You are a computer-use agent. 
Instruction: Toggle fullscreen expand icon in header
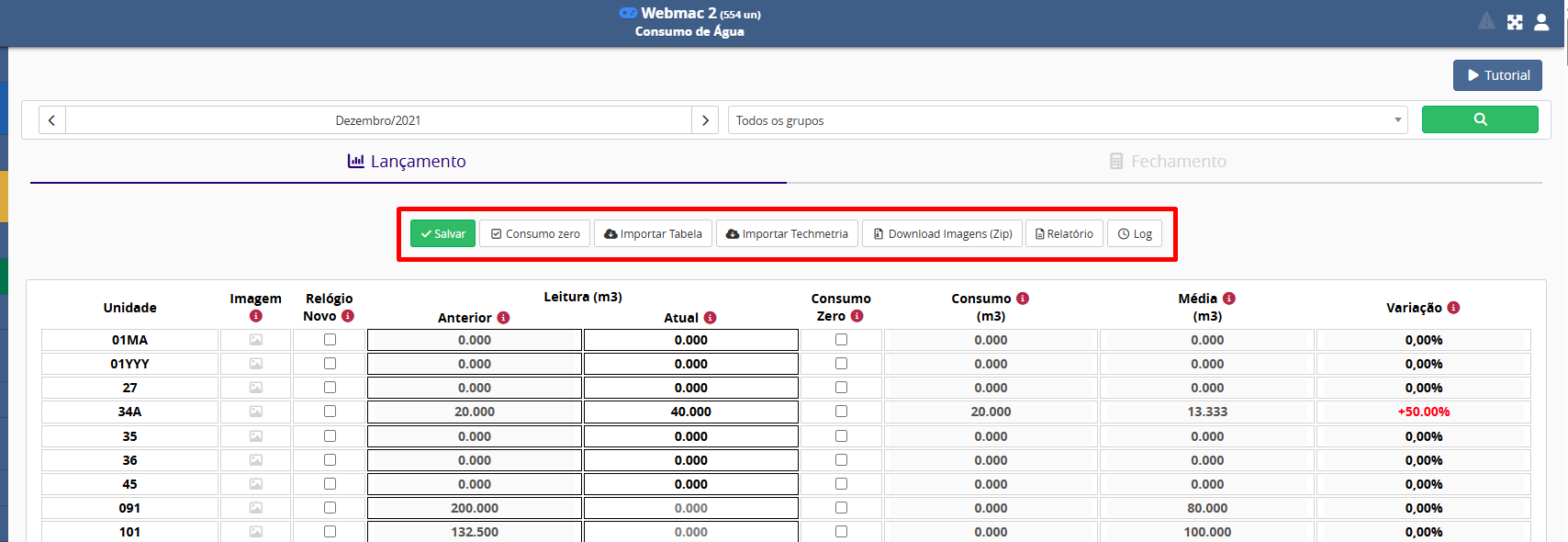[x=1515, y=22]
